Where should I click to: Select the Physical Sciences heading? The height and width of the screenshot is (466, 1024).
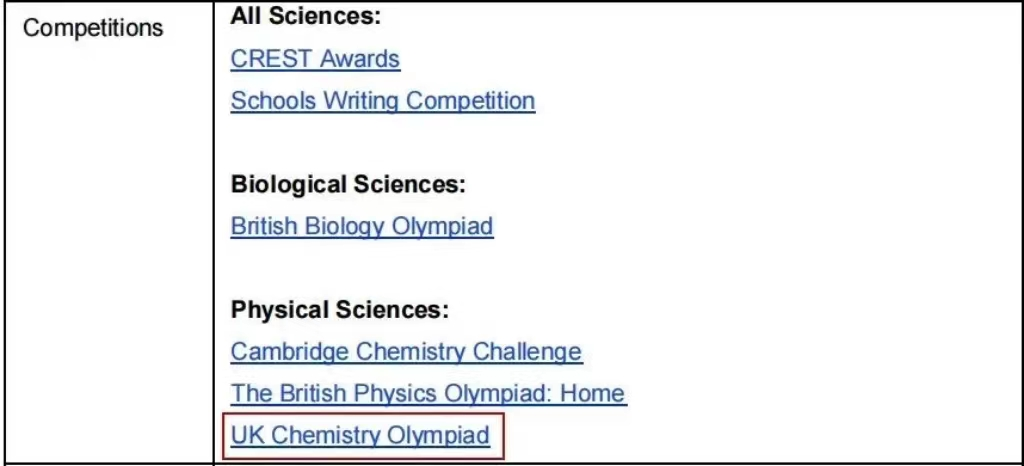(340, 310)
